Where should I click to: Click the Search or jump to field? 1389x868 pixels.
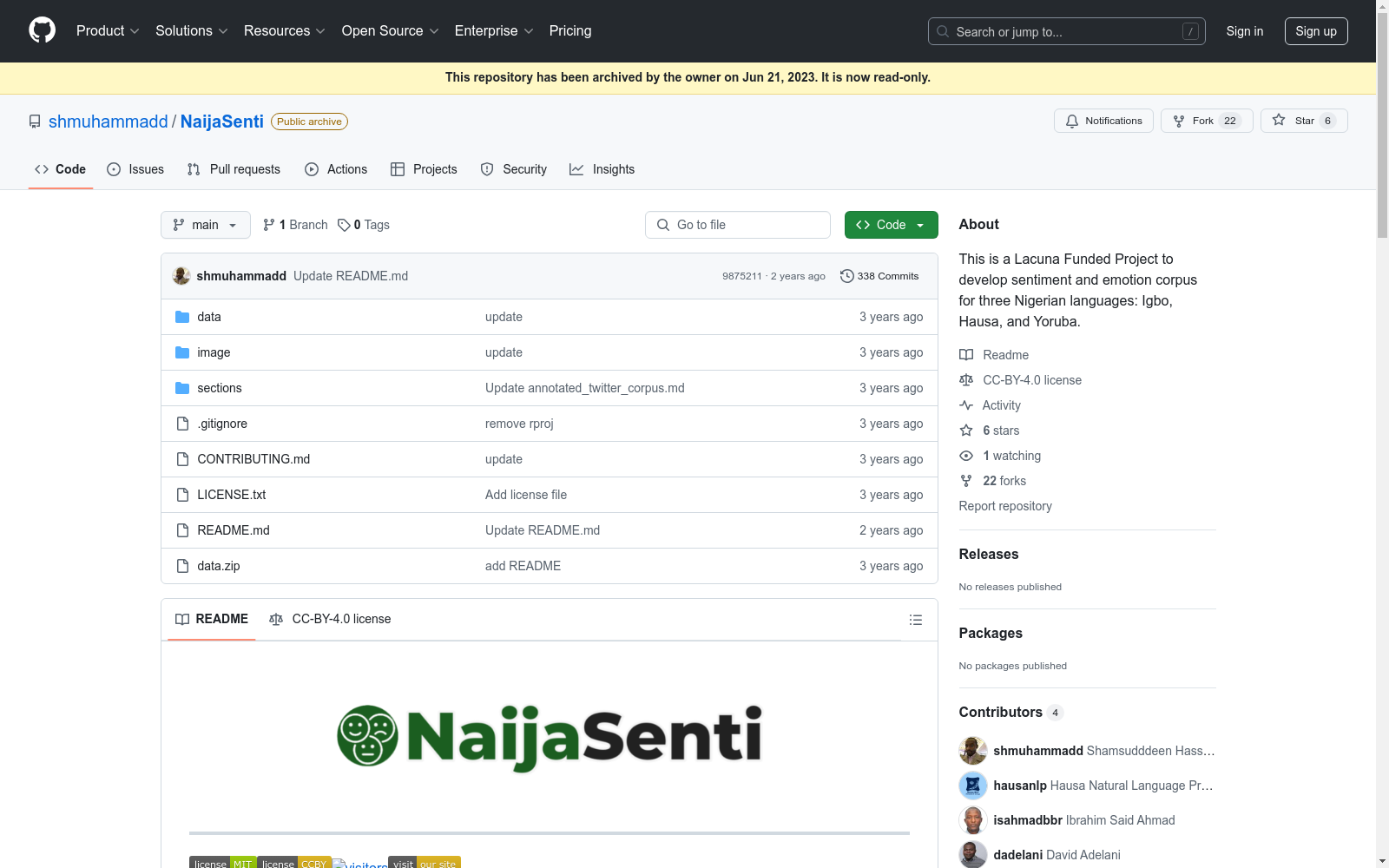point(1067,31)
